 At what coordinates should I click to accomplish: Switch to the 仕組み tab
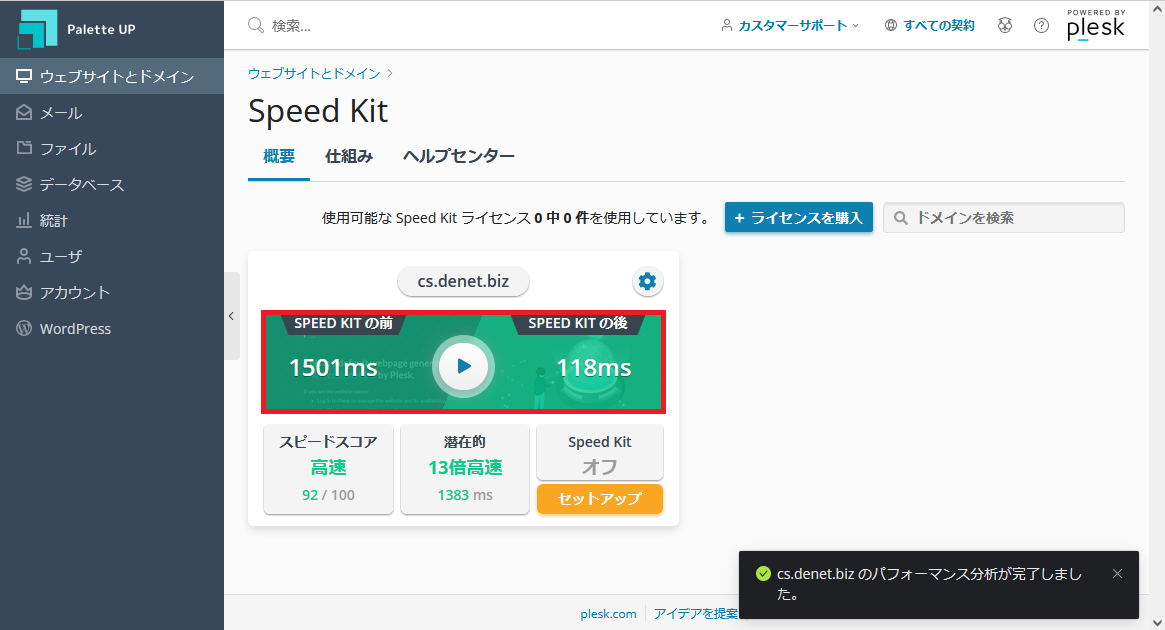pyautogui.click(x=349, y=157)
